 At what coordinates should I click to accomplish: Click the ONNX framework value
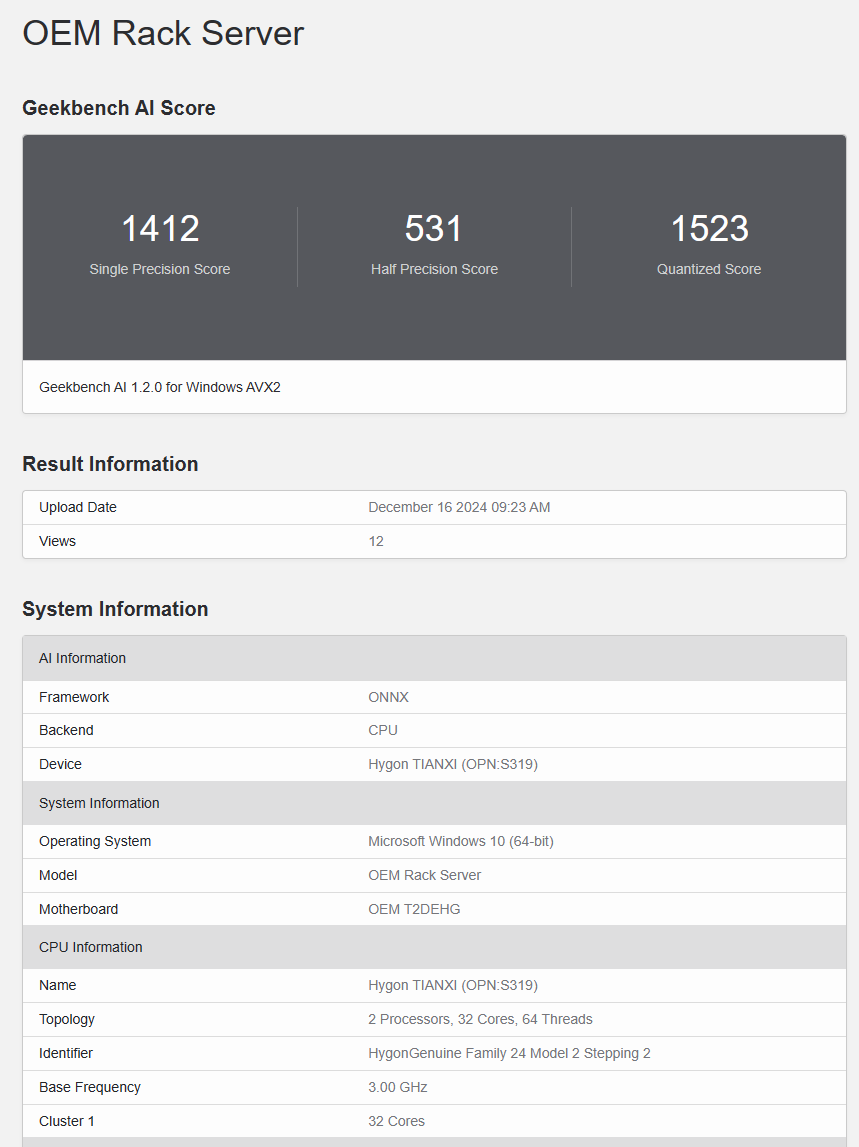(x=388, y=697)
